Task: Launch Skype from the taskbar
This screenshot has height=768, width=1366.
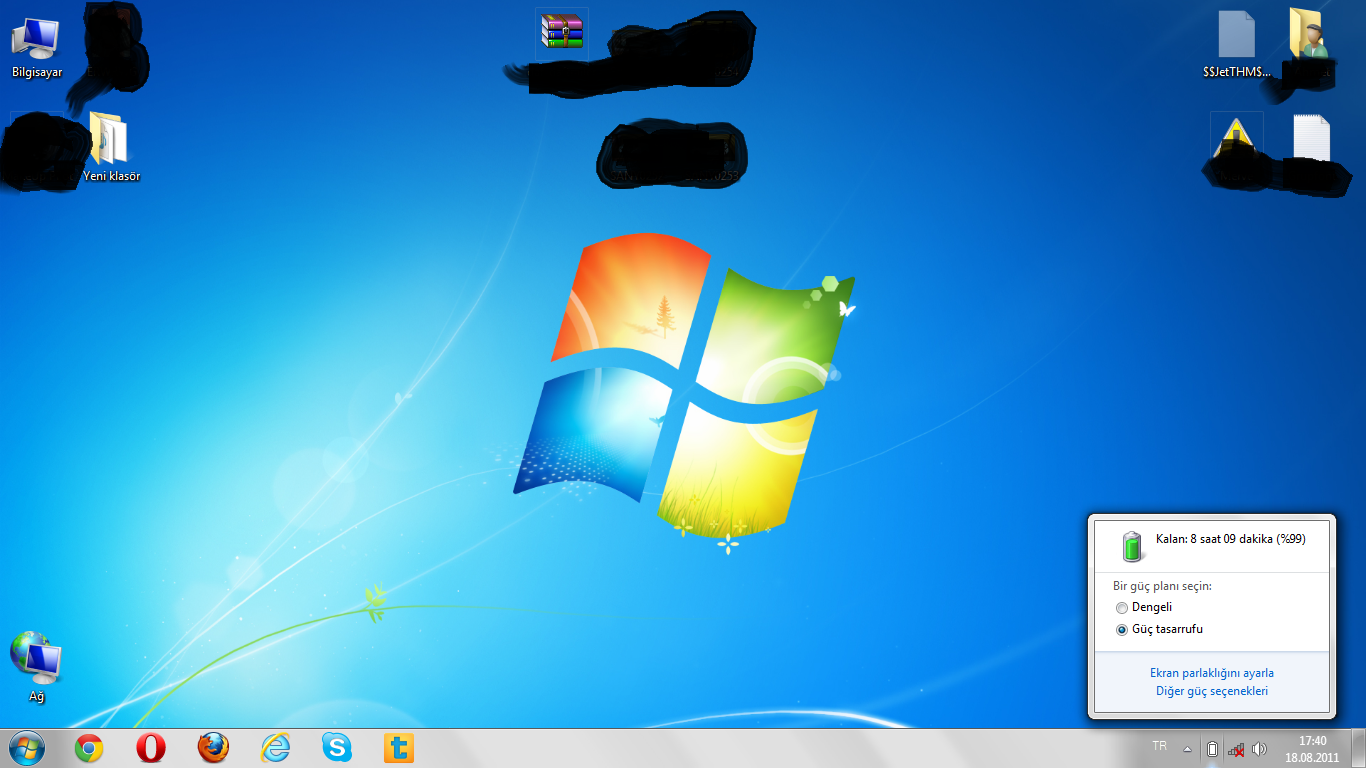Action: tap(337, 747)
